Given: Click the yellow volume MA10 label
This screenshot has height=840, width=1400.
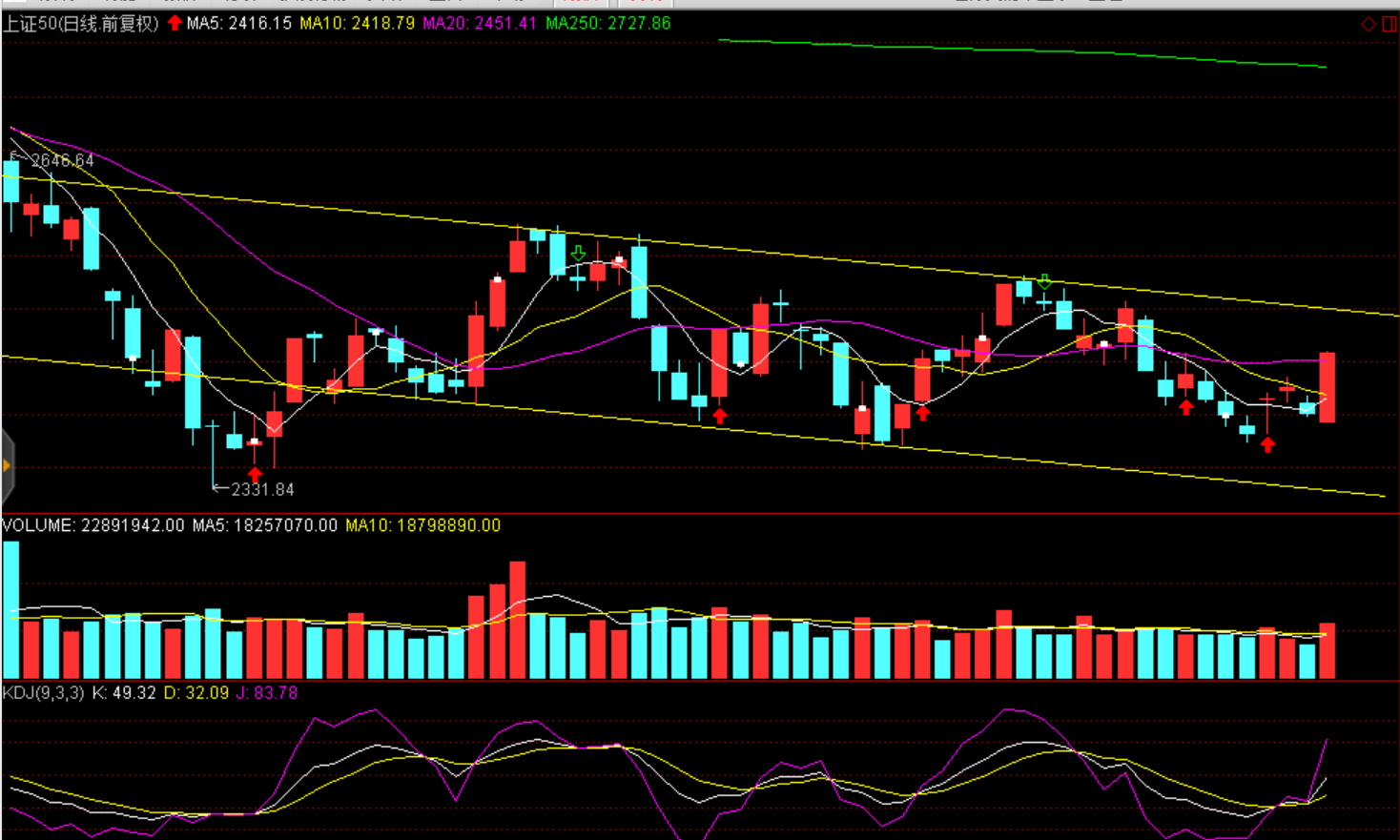Looking at the screenshot, I should click(x=422, y=525).
